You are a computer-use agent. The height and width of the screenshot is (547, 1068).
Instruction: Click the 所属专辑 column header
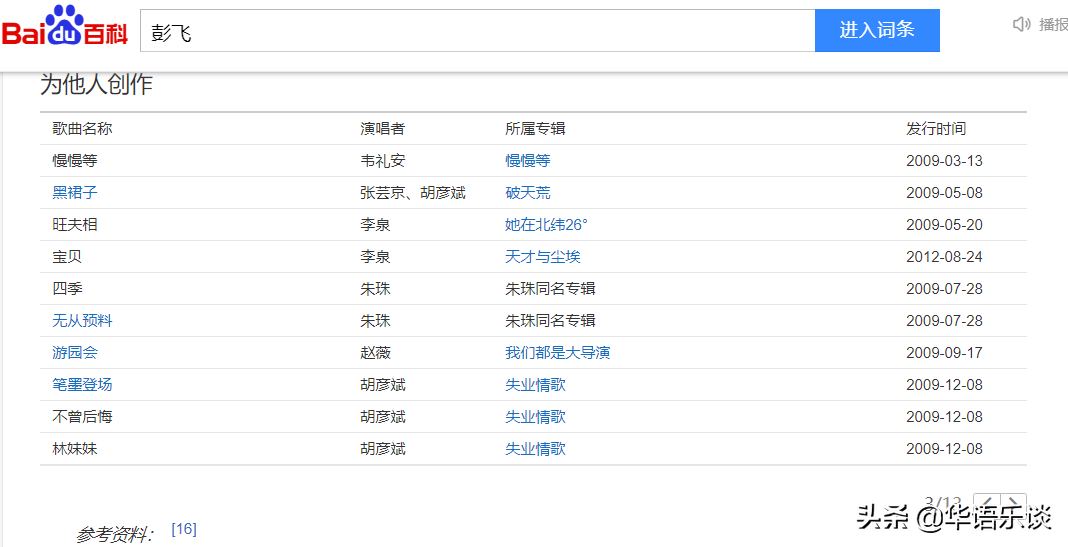(535, 128)
